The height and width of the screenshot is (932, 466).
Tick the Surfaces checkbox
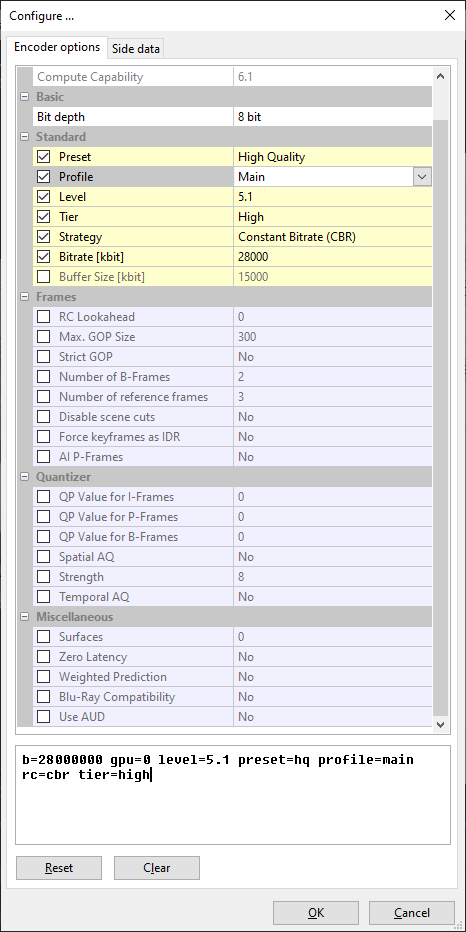[43, 637]
